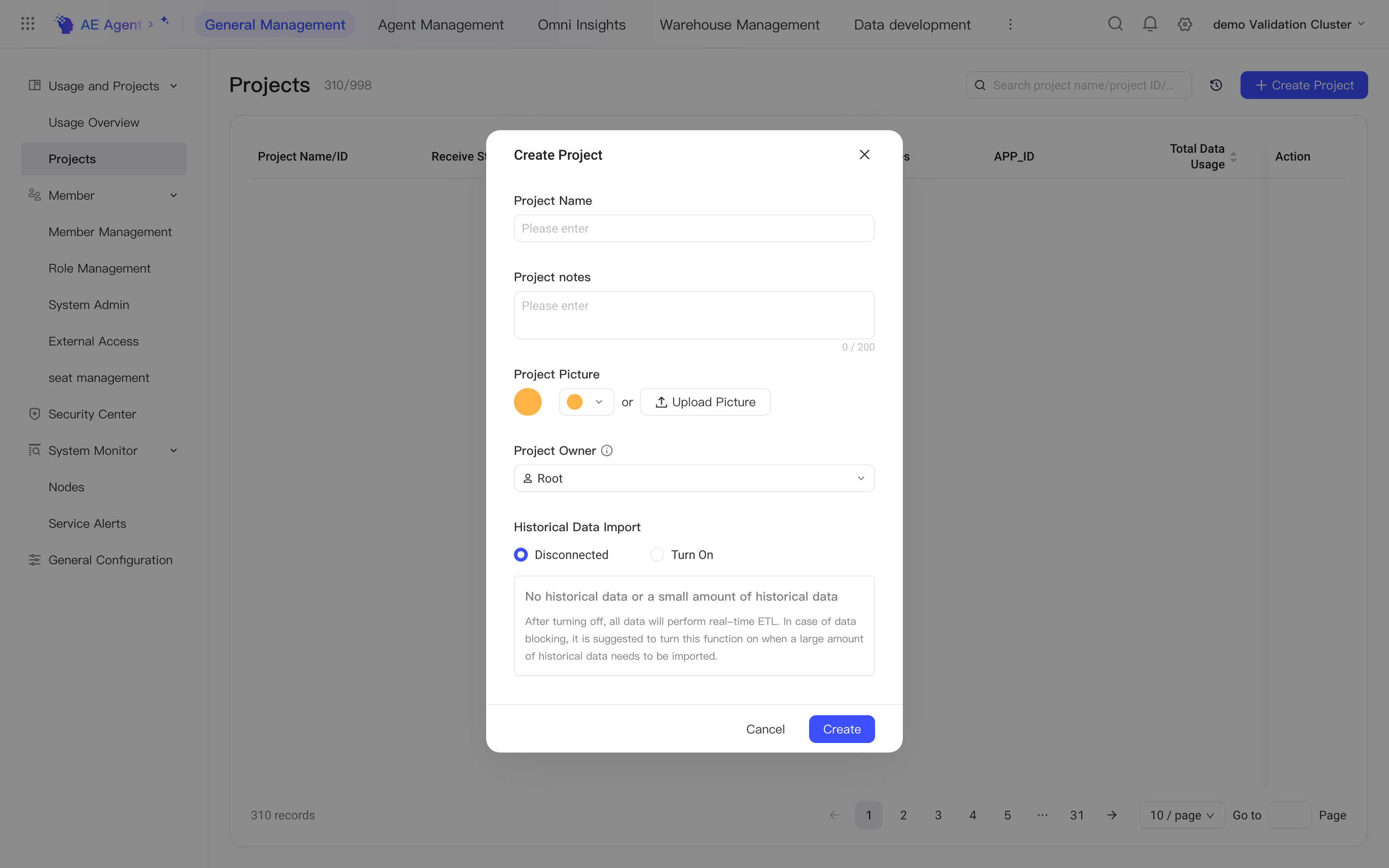Click the Project Name input field

click(694, 228)
